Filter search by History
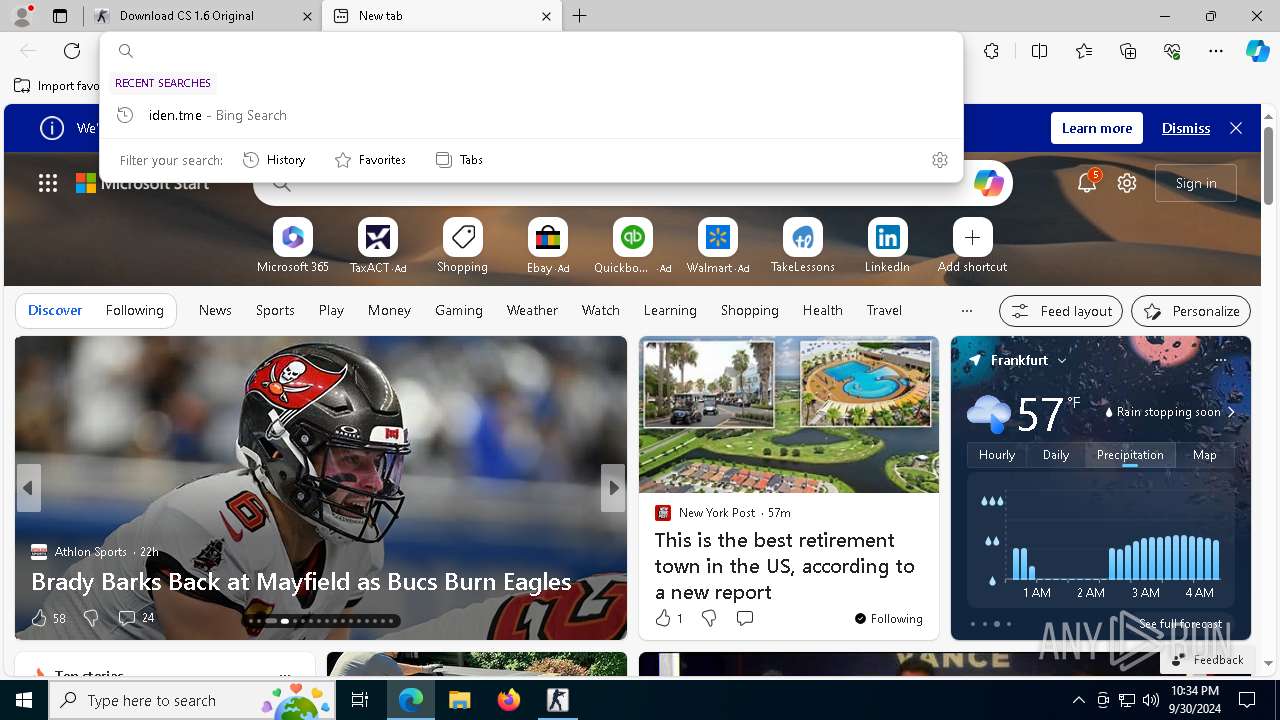The width and height of the screenshot is (1280, 720). point(274,160)
